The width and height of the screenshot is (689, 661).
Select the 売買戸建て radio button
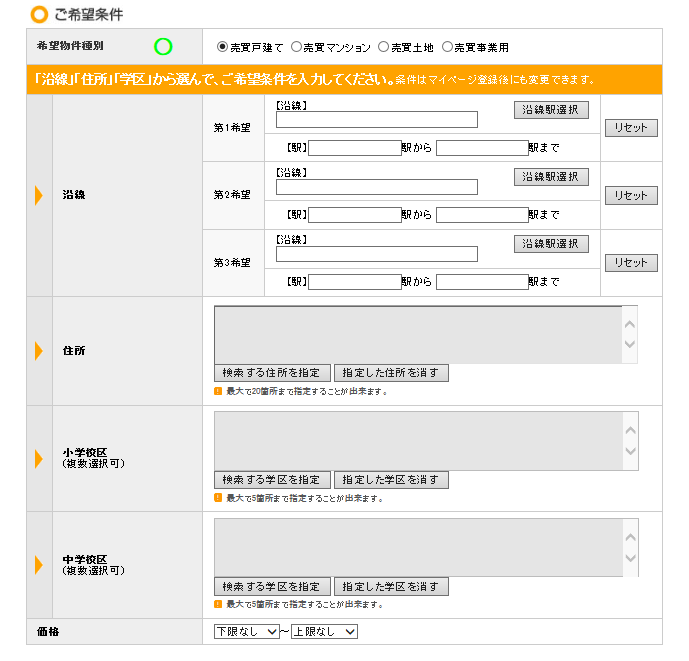point(222,47)
